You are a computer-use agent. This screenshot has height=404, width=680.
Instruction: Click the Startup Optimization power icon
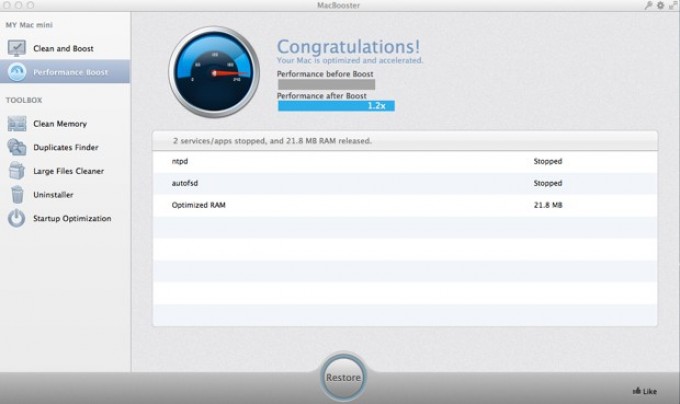point(16,218)
